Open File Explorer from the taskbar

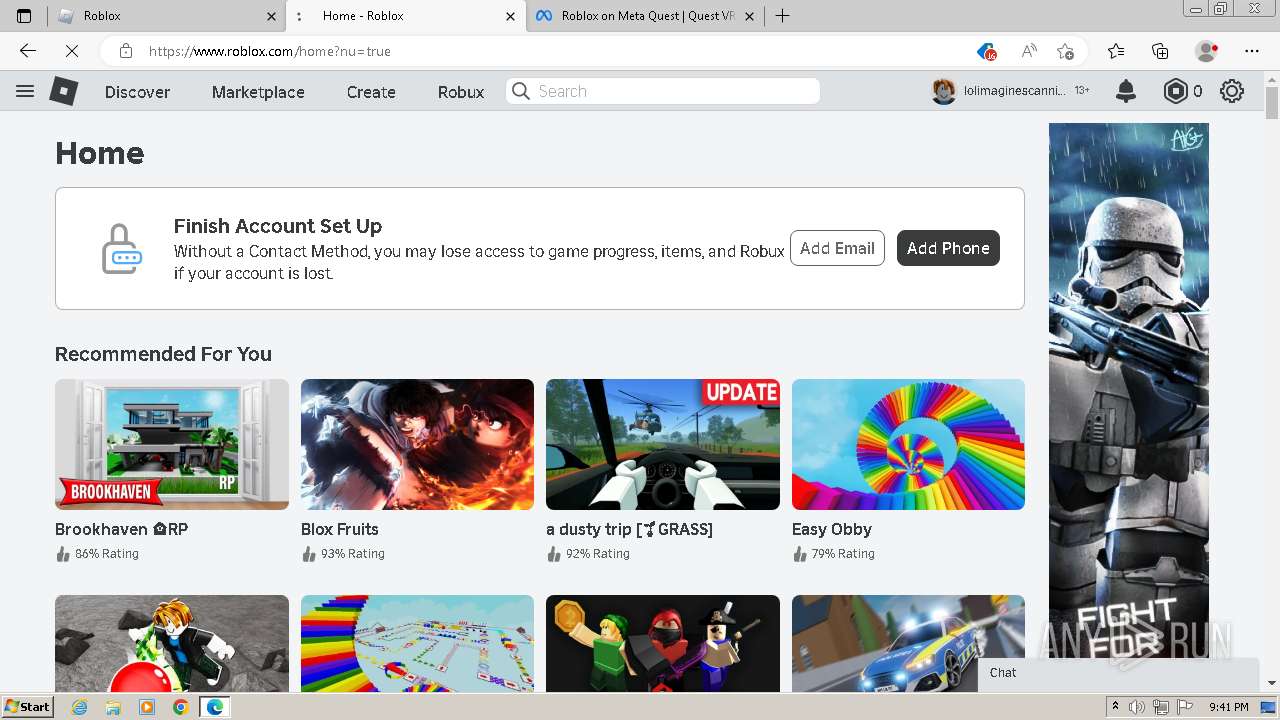click(x=113, y=707)
